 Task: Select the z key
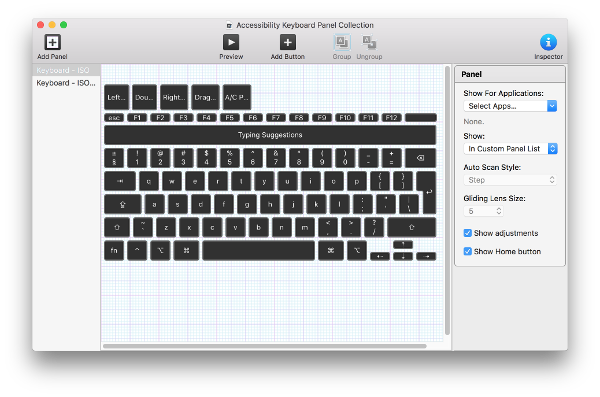click(x=166, y=227)
